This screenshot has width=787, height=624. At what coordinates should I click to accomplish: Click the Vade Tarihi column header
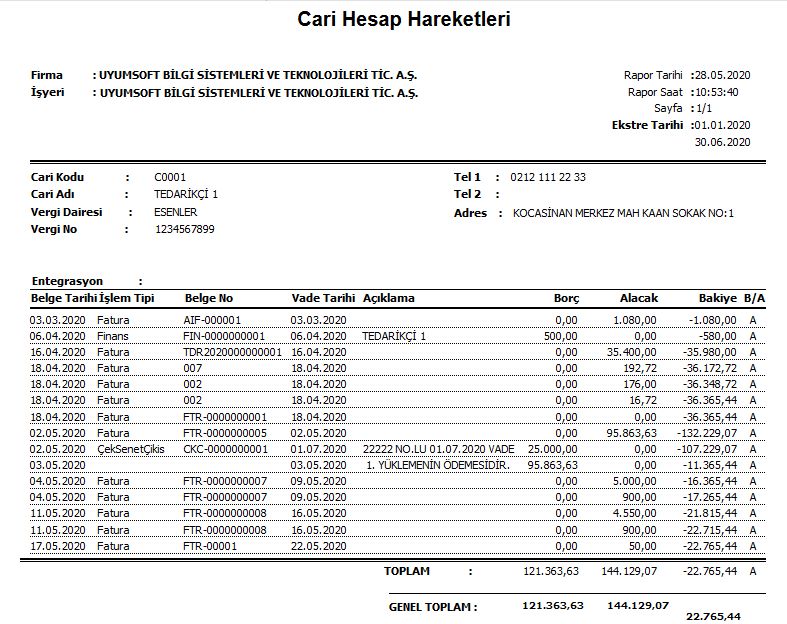coord(323,298)
